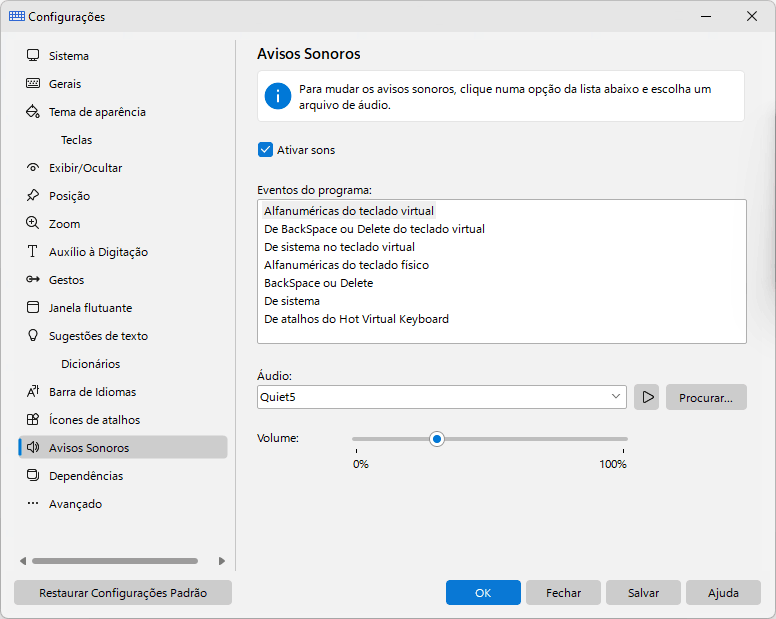Click the Avisos Sonoros speaker icon
Image resolution: width=776 pixels, height=619 pixels.
coord(33,447)
